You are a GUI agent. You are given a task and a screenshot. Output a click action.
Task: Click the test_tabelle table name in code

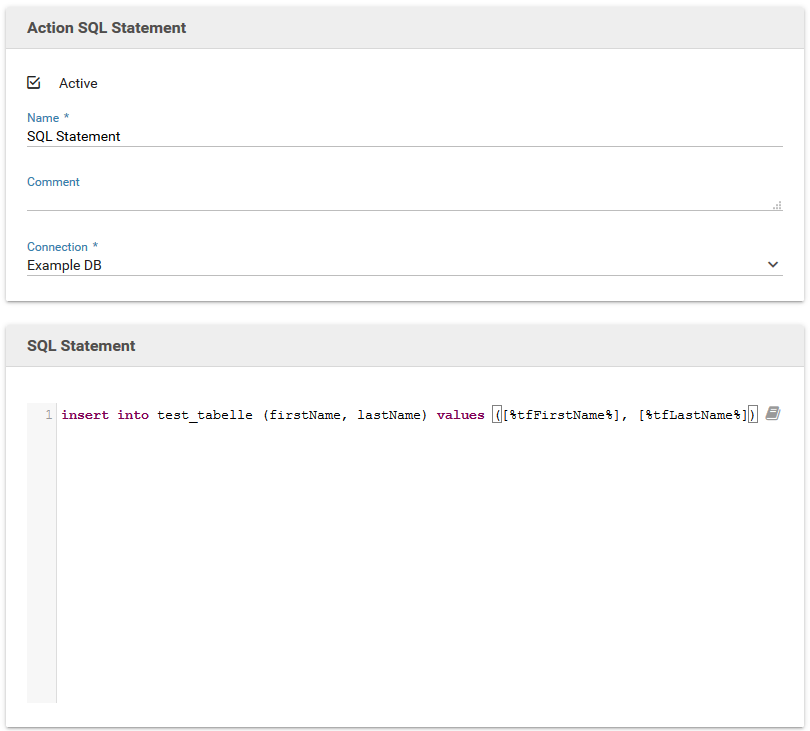(x=205, y=415)
